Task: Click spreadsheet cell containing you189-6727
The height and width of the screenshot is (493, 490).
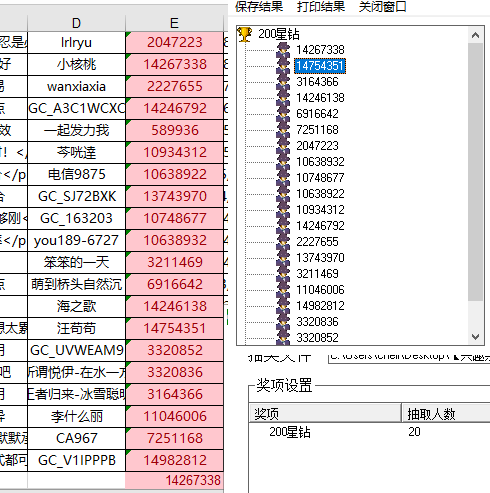Action: (76, 240)
